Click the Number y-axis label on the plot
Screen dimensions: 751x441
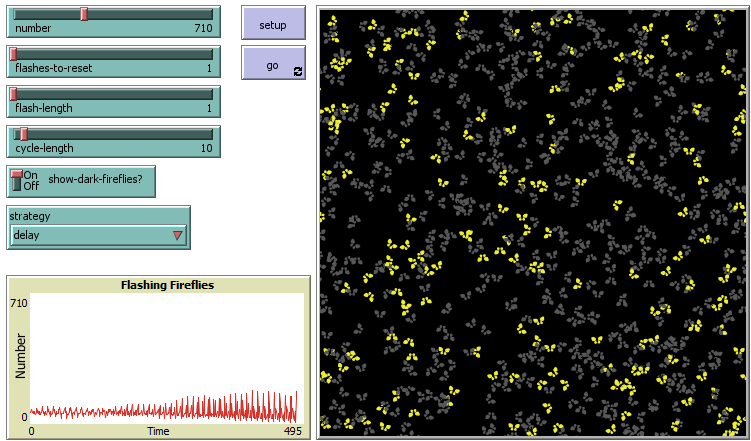pos(19,355)
